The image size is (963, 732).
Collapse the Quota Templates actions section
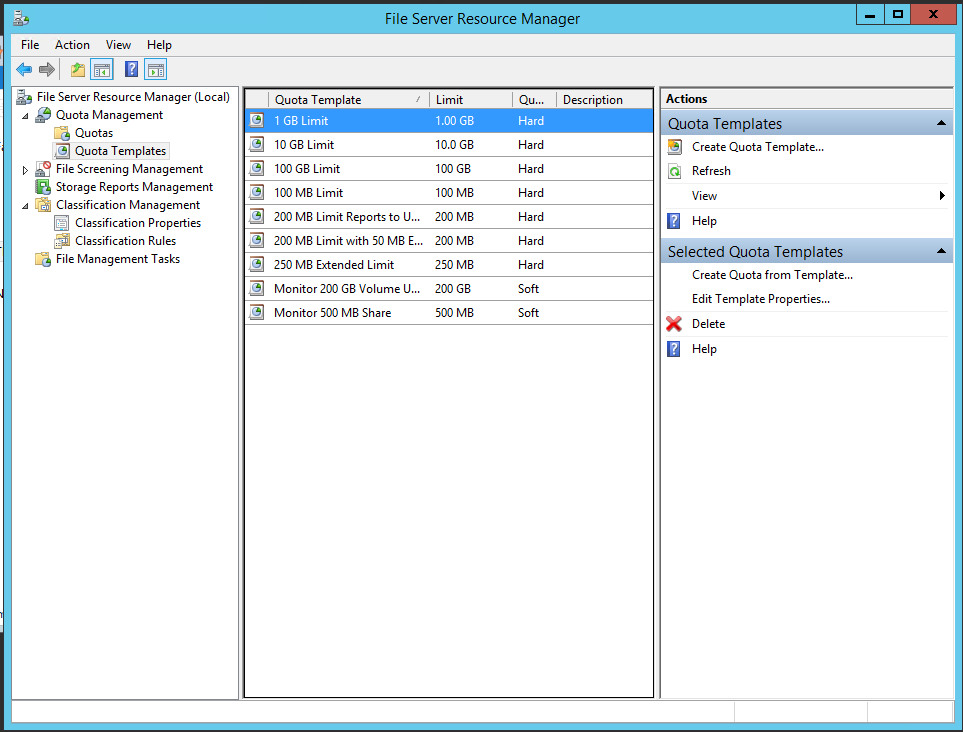click(941, 123)
